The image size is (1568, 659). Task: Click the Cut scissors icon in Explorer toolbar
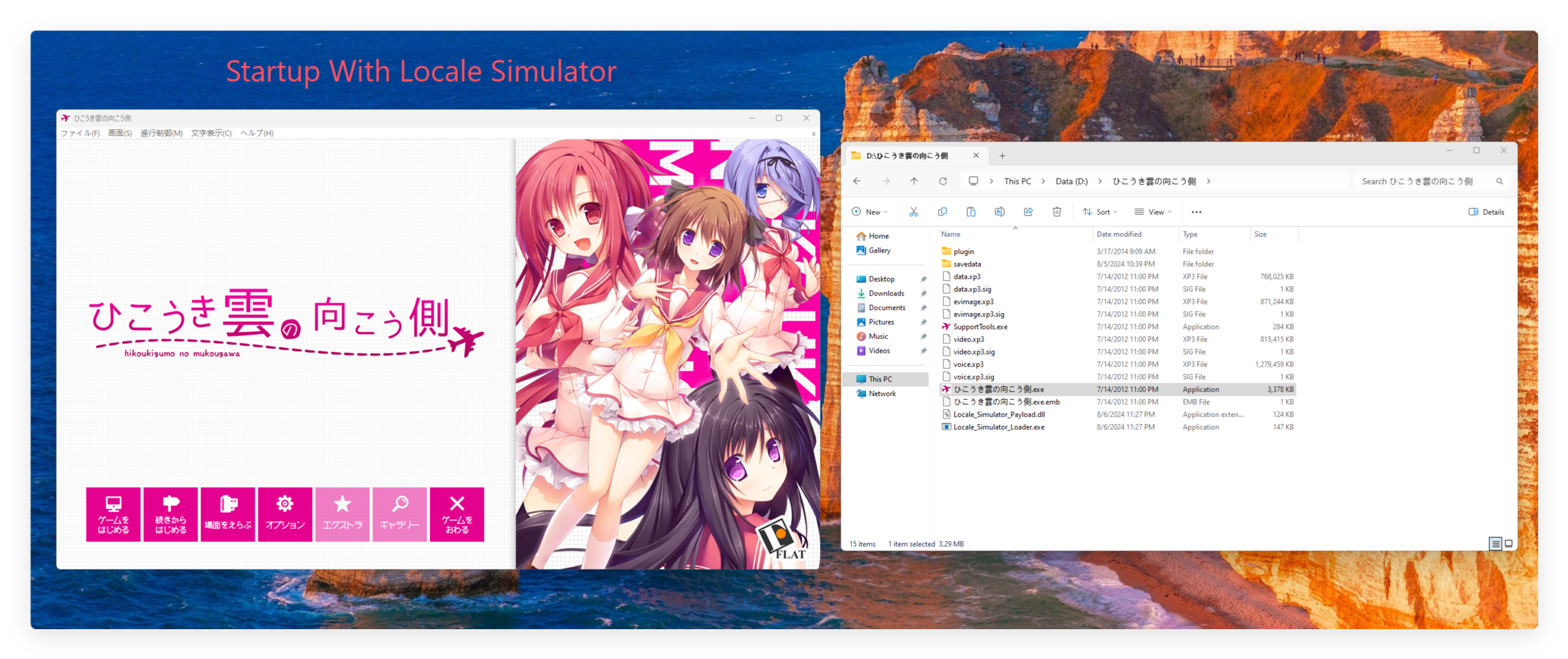click(x=913, y=212)
